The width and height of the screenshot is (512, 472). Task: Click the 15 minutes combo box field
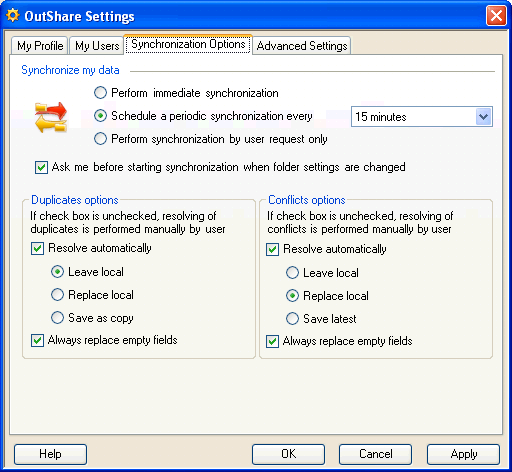click(x=422, y=117)
